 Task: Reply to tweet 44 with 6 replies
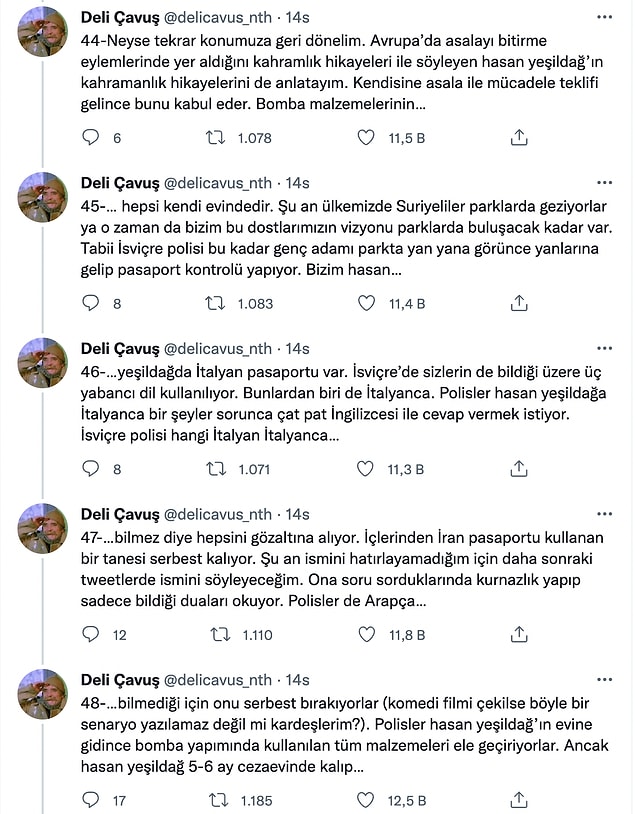(x=90, y=138)
